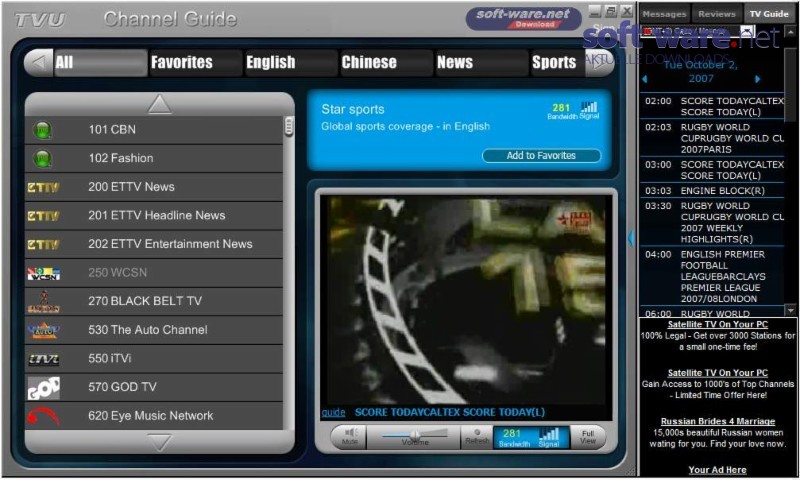800x480 pixels.
Task: Go to the next day in TV Guide
Action: (757, 79)
